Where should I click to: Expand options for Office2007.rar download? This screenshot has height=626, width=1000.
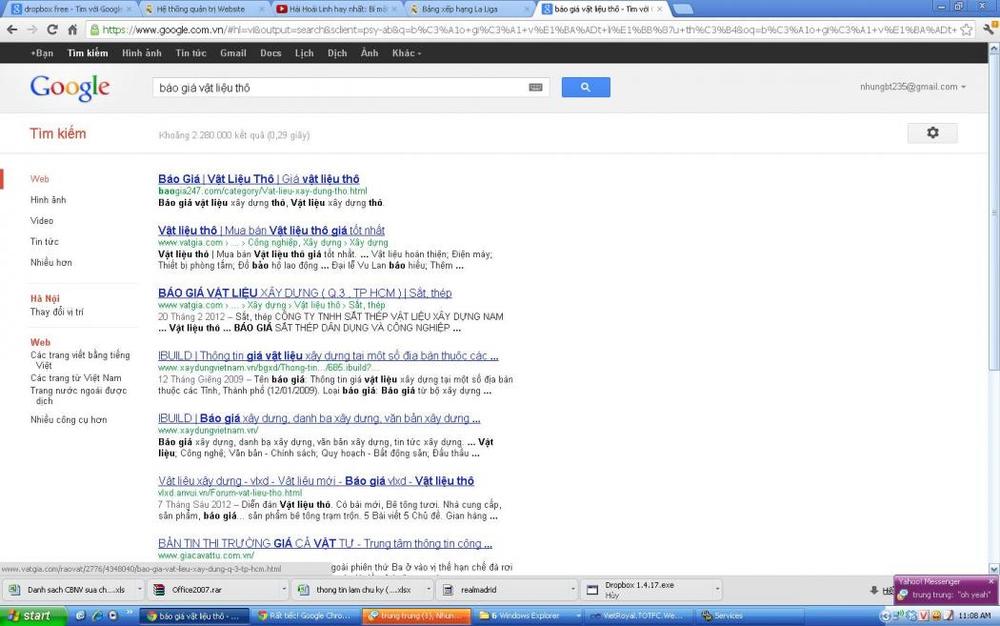284,590
